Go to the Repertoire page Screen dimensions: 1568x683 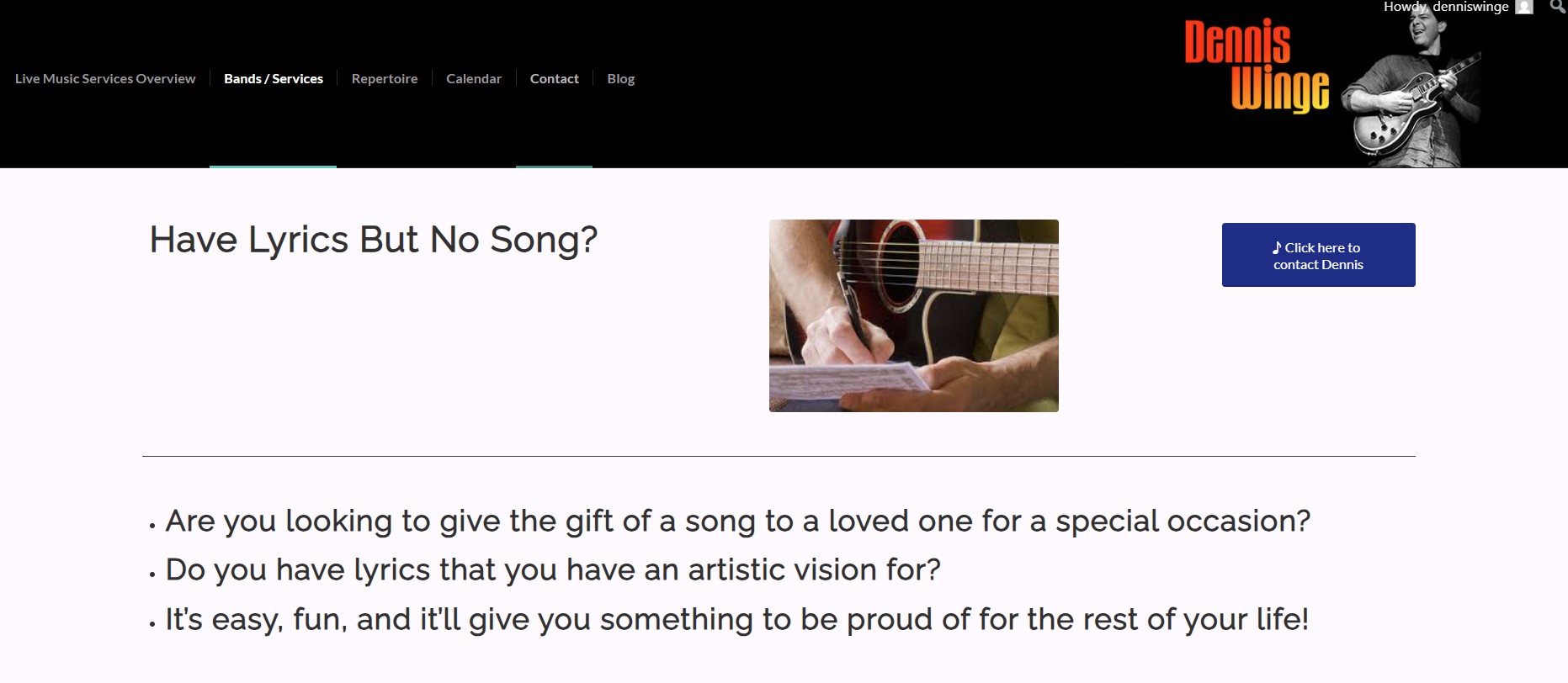coord(385,78)
